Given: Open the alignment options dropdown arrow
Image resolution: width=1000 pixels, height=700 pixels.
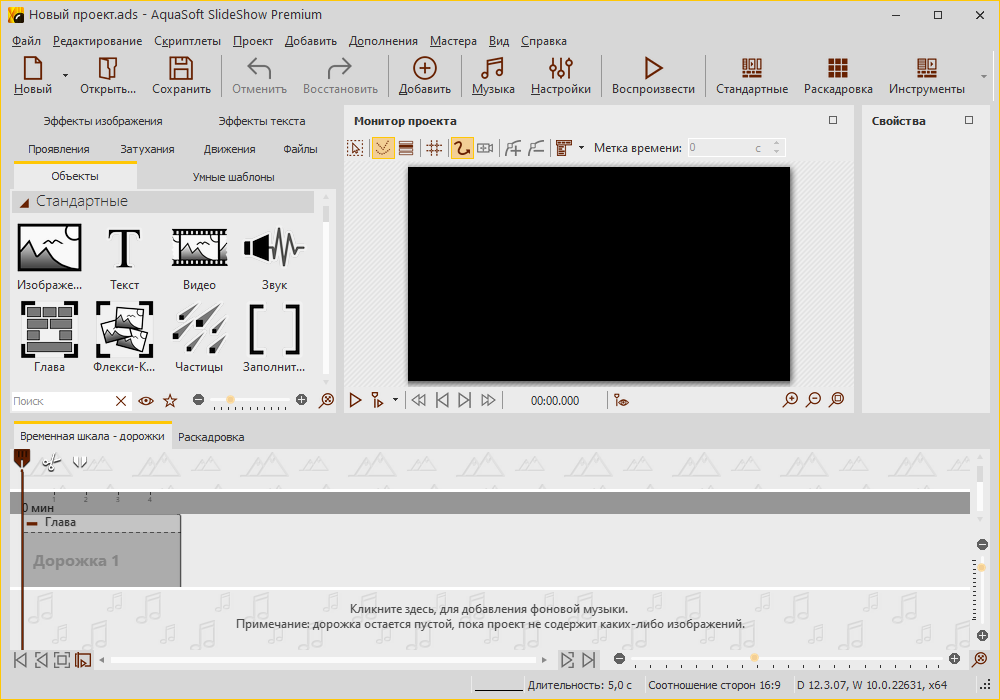Looking at the screenshot, I should [581, 148].
